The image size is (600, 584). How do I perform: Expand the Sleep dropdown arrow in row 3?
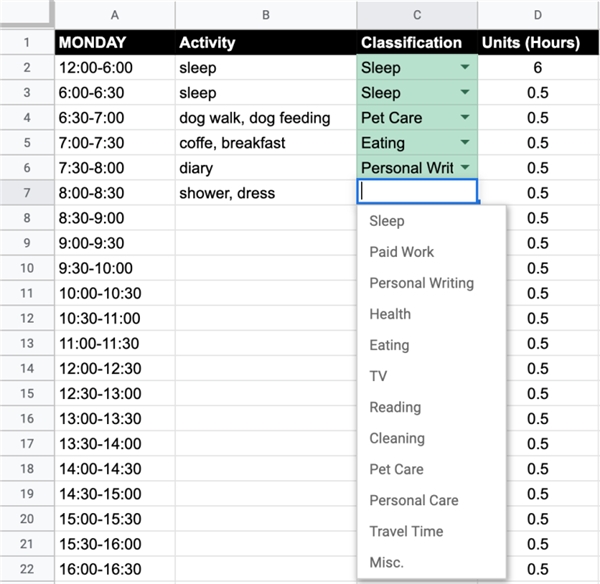465,92
